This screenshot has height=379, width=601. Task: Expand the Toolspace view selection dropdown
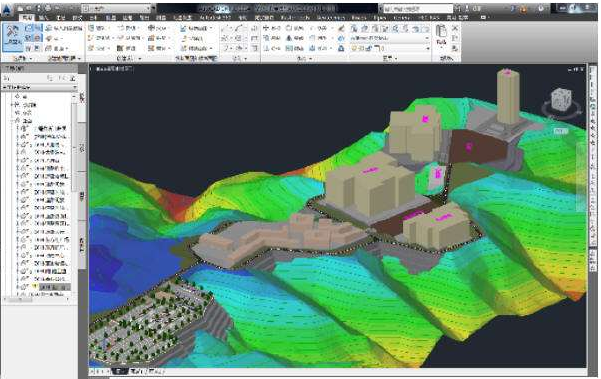click(39, 88)
